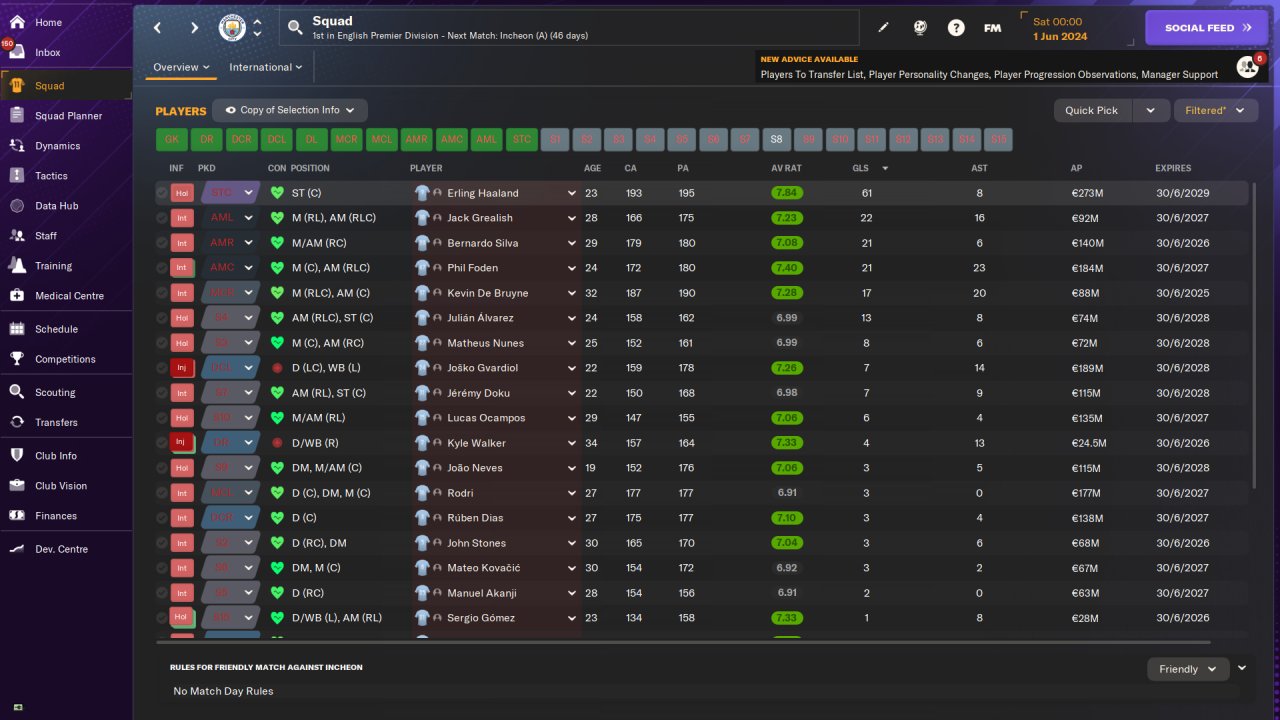Open the Overview tab menu

(181, 67)
